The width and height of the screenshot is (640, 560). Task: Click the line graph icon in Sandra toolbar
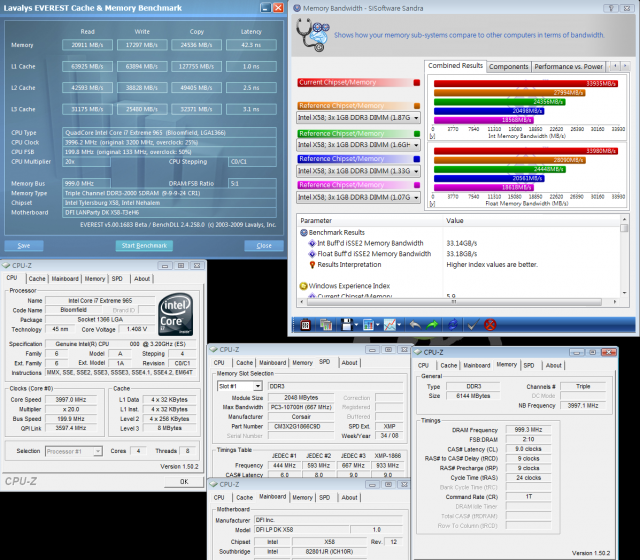click(390, 325)
